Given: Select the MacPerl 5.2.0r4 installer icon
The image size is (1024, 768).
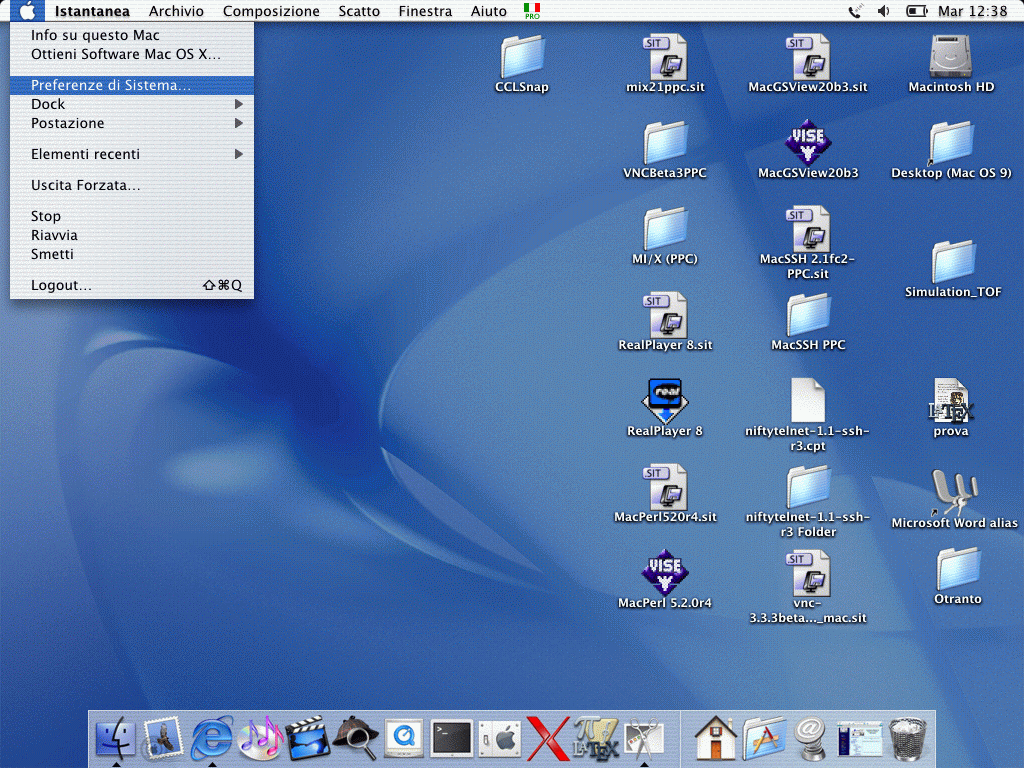Looking at the screenshot, I should coord(665,572).
